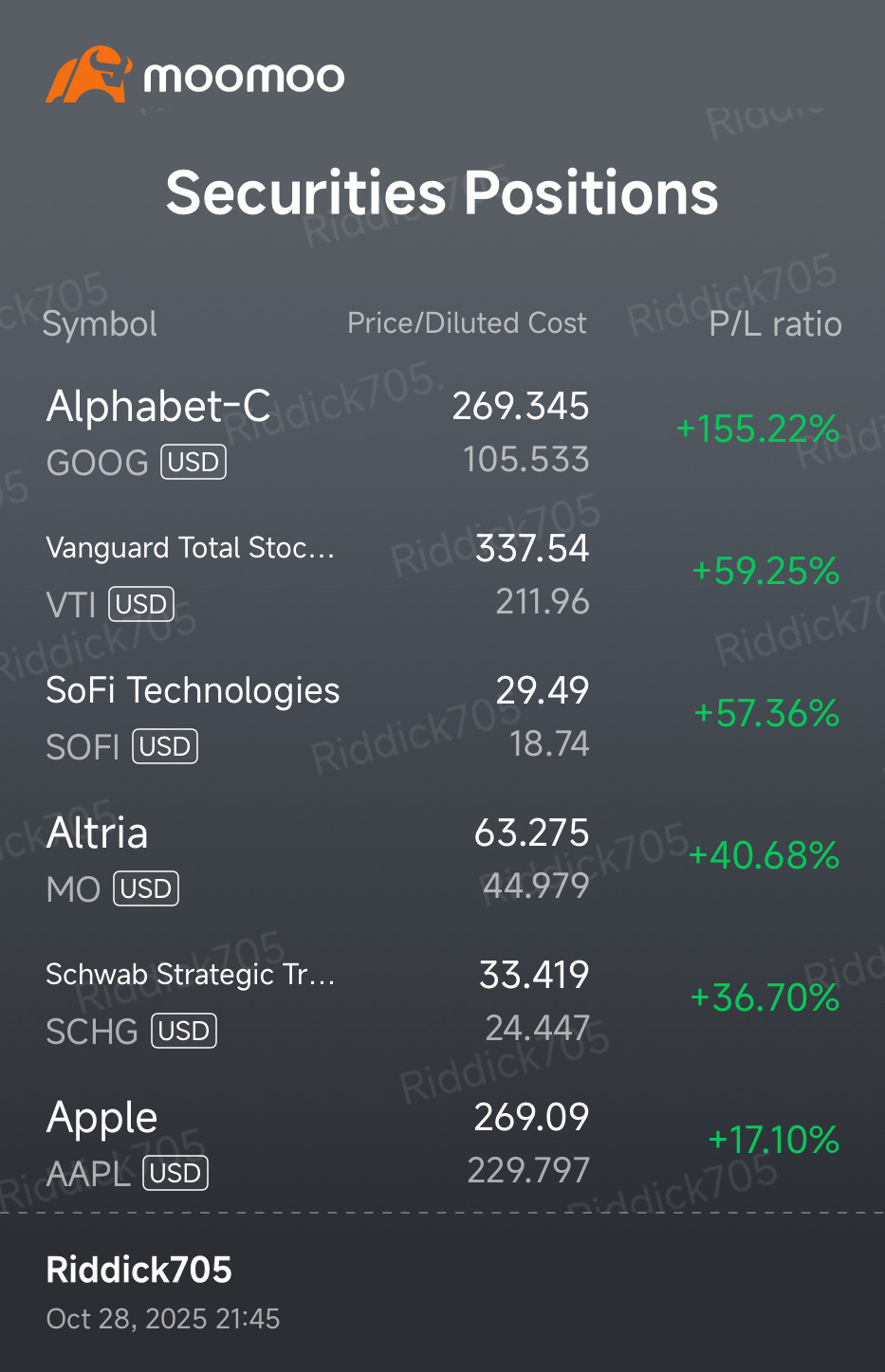Open the Apple position row
885x1372 pixels.
pyautogui.click(x=442, y=1143)
